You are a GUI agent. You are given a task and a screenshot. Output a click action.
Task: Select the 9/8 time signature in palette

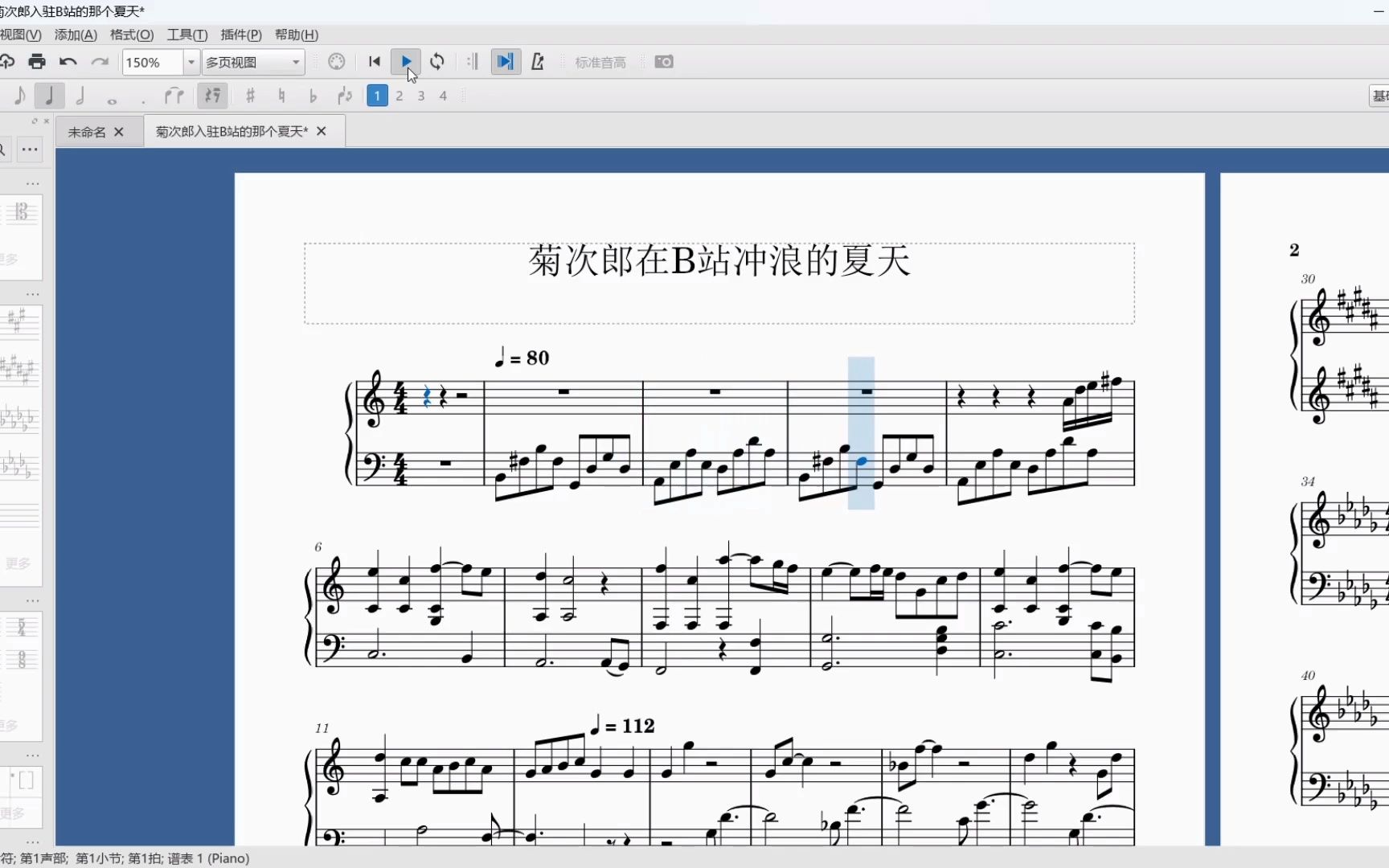point(22,660)
